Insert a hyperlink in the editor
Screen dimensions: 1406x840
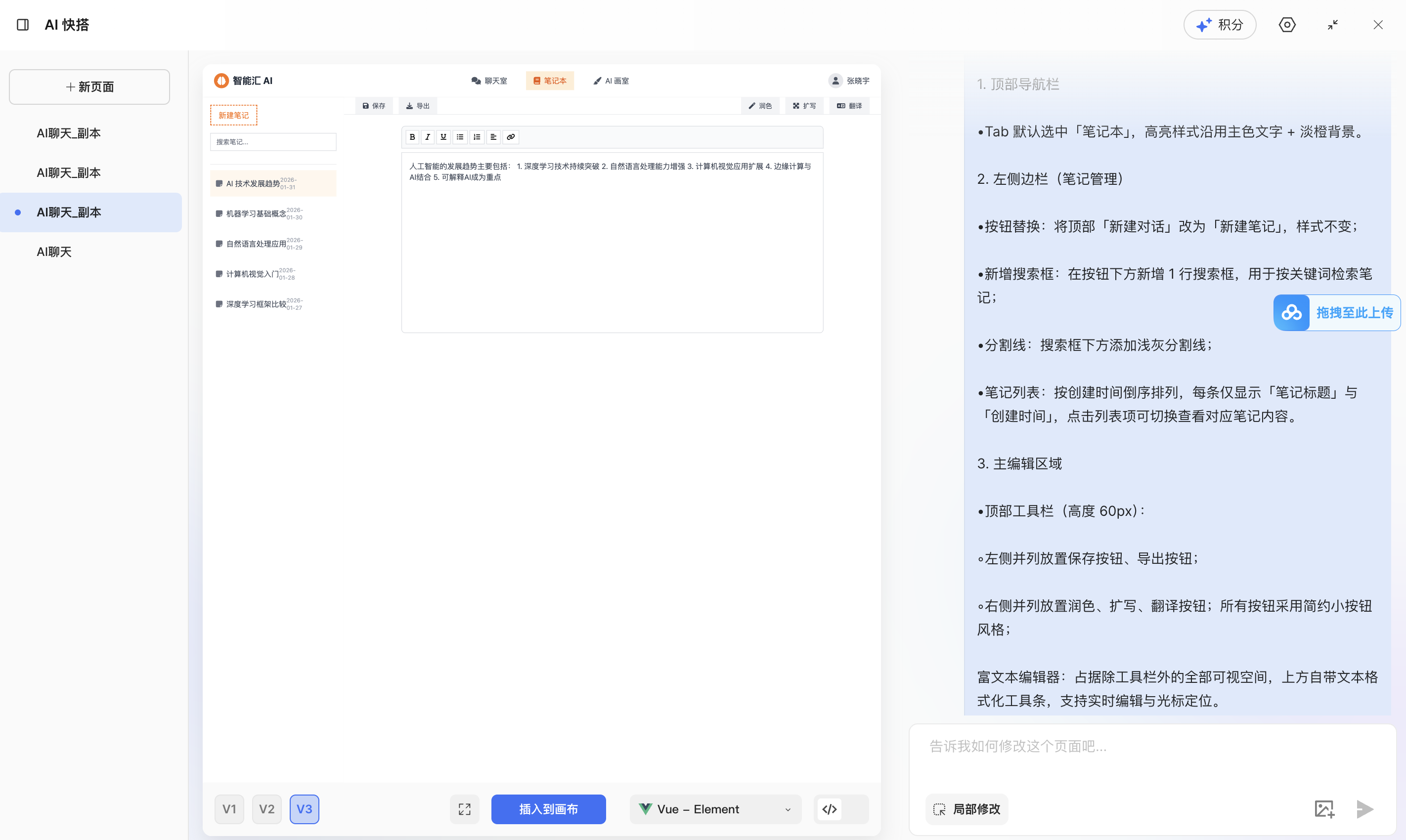[511, 137]
